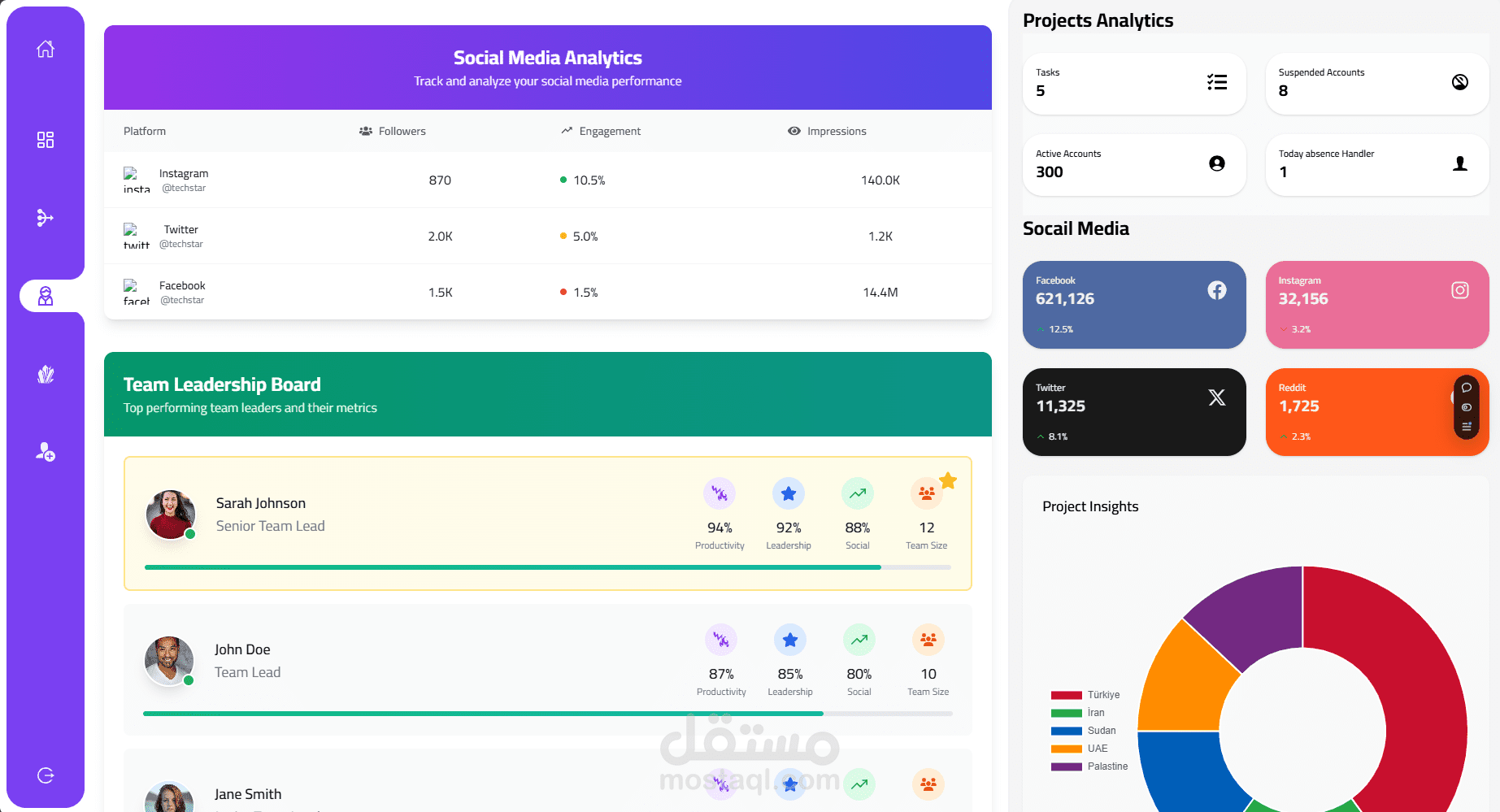Image resolution: width=1500 pixels, height=812 pixels.
Task: Toggle the eye icon on floating pill
Action: coord(1467,407)
